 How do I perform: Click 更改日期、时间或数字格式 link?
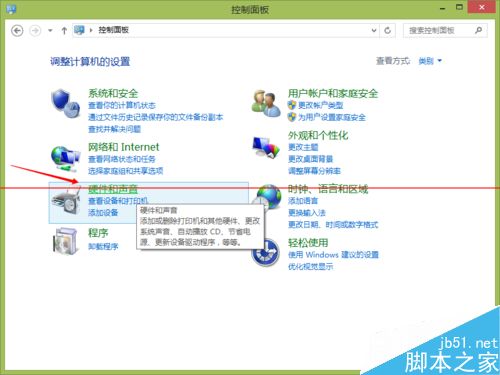tap(333, 225)
